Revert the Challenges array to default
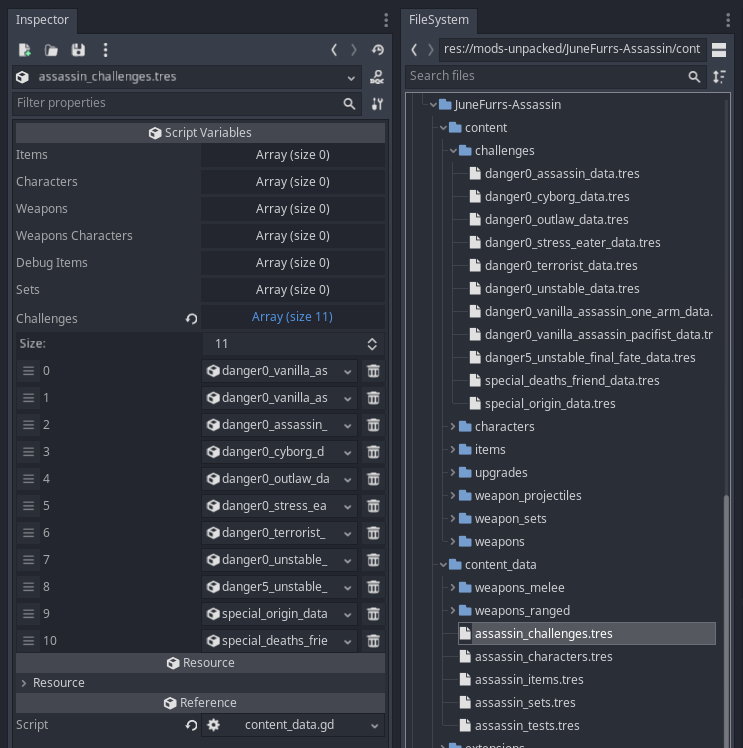Image resolution: width=743 pixels, height=748 pixels. [191, 319]
